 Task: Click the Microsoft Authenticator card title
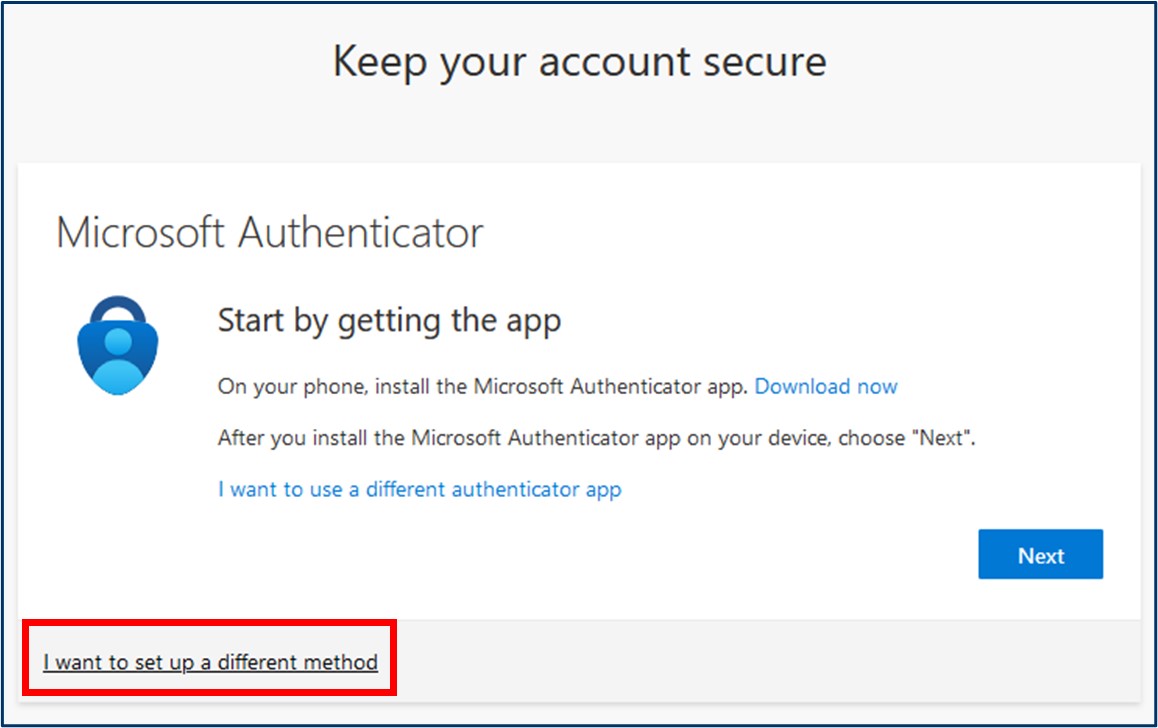tap(270, 233)
